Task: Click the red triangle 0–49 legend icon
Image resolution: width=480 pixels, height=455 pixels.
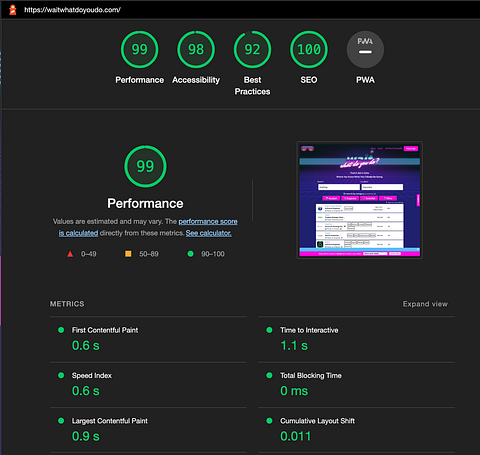Action: point(70,254)
